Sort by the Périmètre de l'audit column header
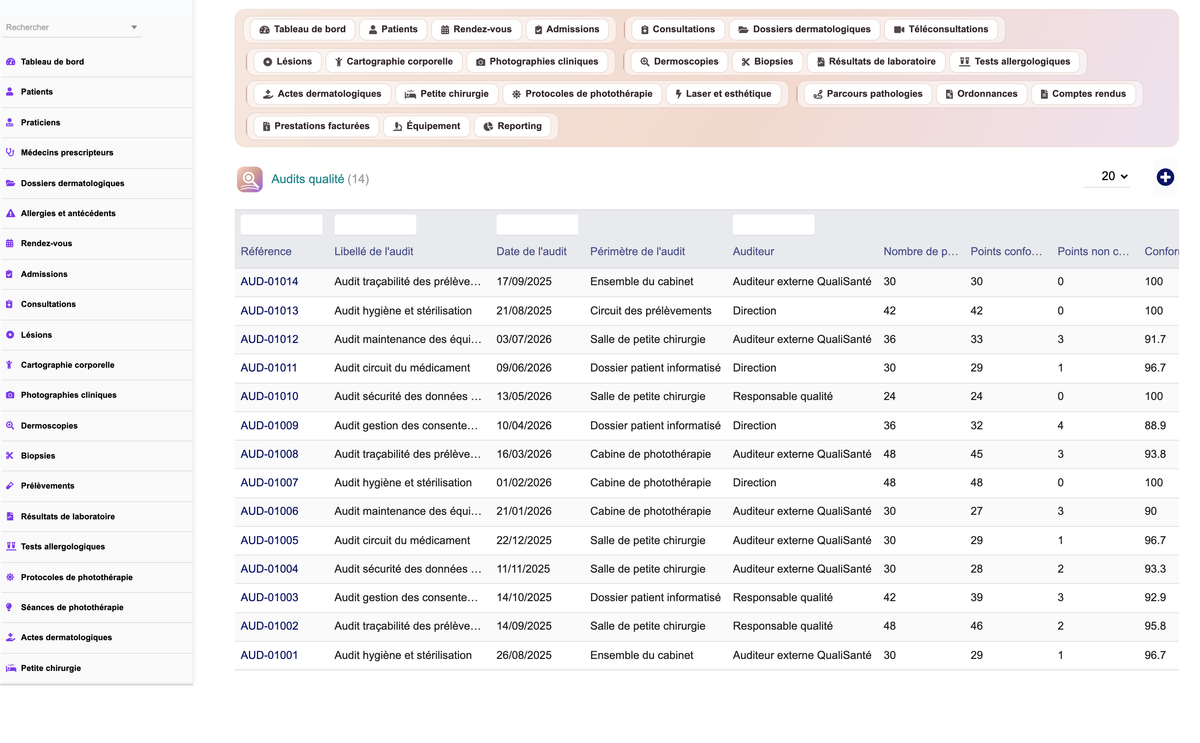1200x743 pixels. 637,252
